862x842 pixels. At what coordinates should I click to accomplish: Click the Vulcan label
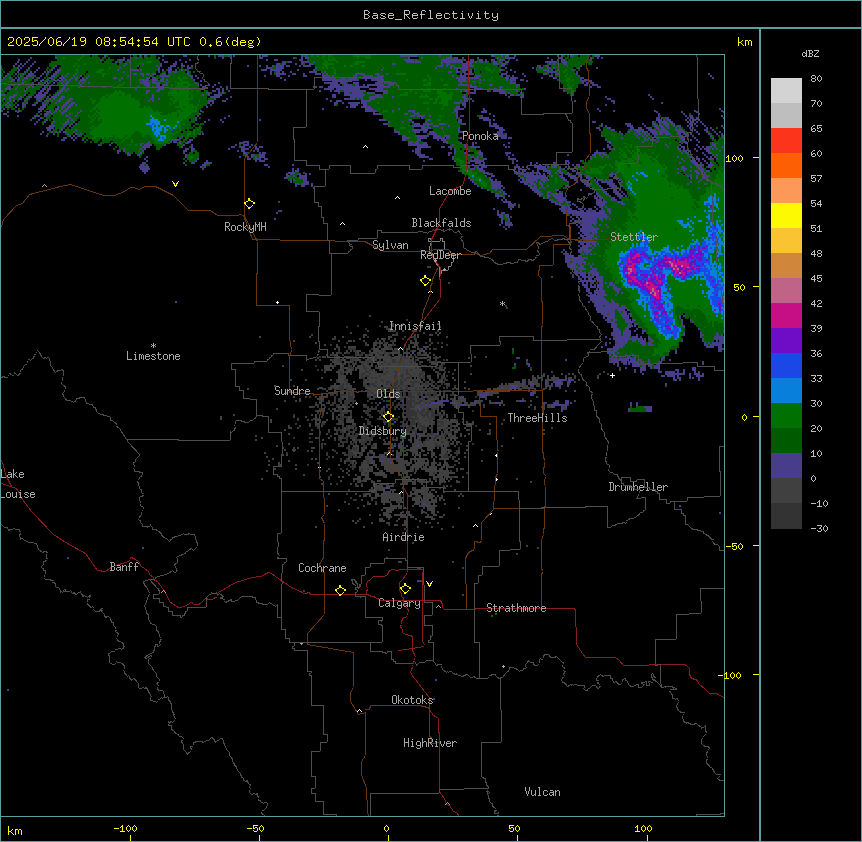[543, 792]
